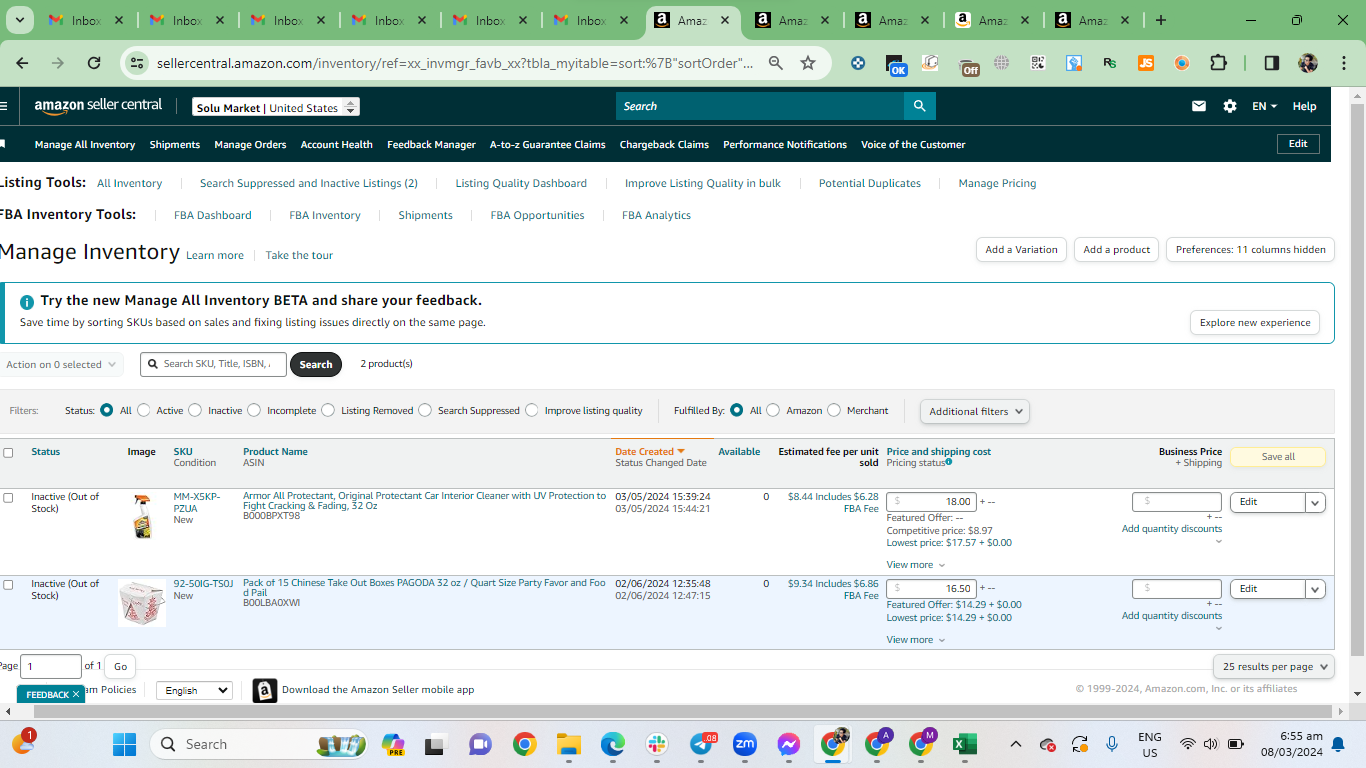Open the seller messages mail icon

[x=1199, y=106]
